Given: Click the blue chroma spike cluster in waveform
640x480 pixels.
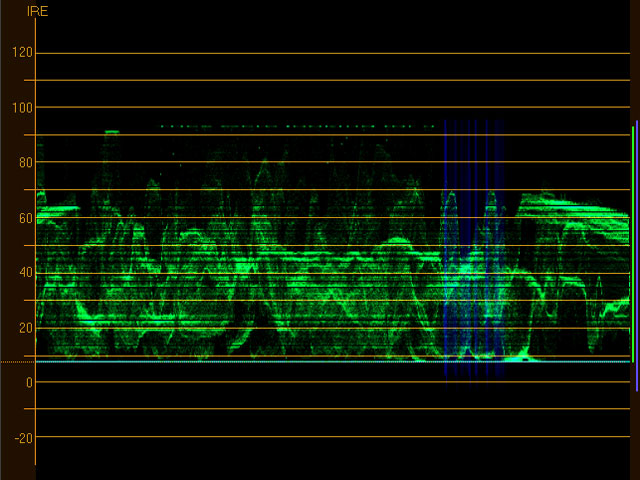Looking at the screenshot, I should click(x=474, y=253).
